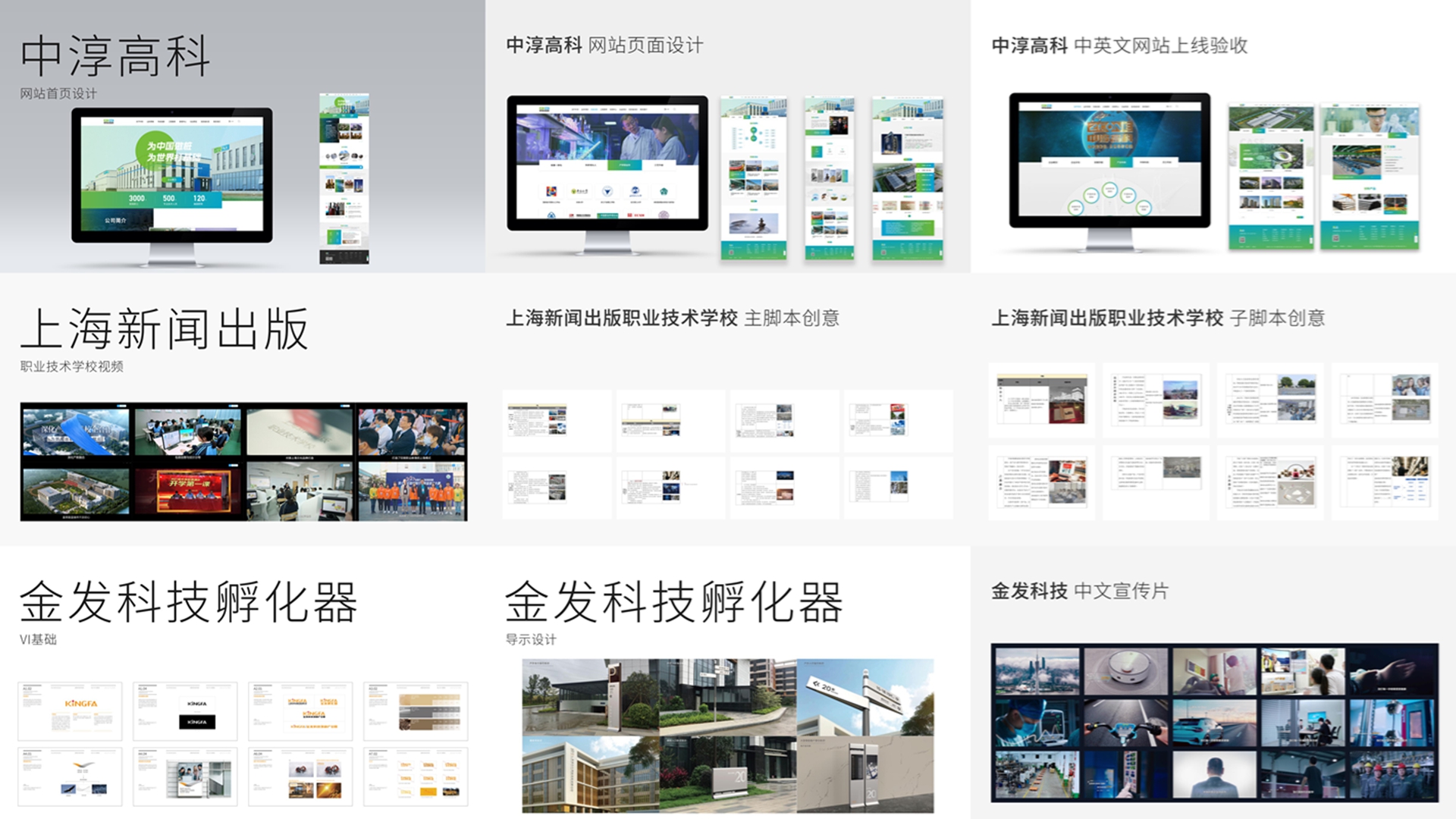This screenshot has width=1456, height=819.
Task: Open the promo frame showing a city skyline in clouds
Action: click(1037, 672)
